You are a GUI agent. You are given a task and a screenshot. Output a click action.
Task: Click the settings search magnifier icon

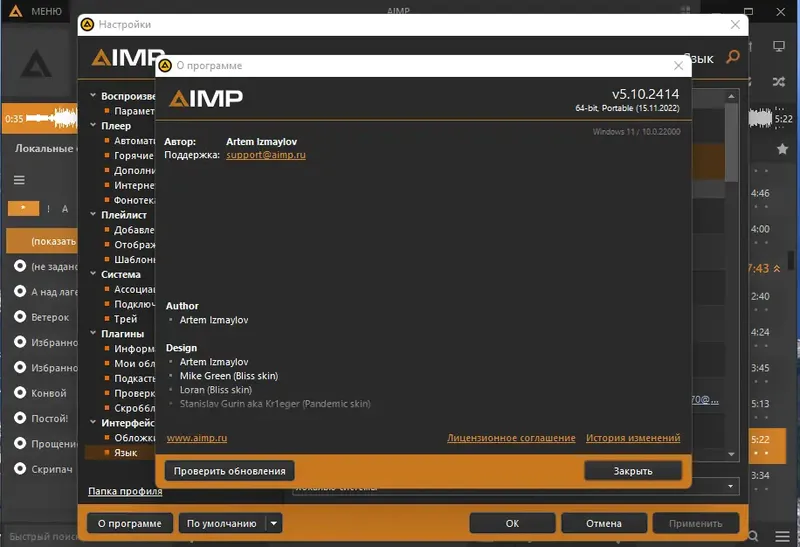733,57
